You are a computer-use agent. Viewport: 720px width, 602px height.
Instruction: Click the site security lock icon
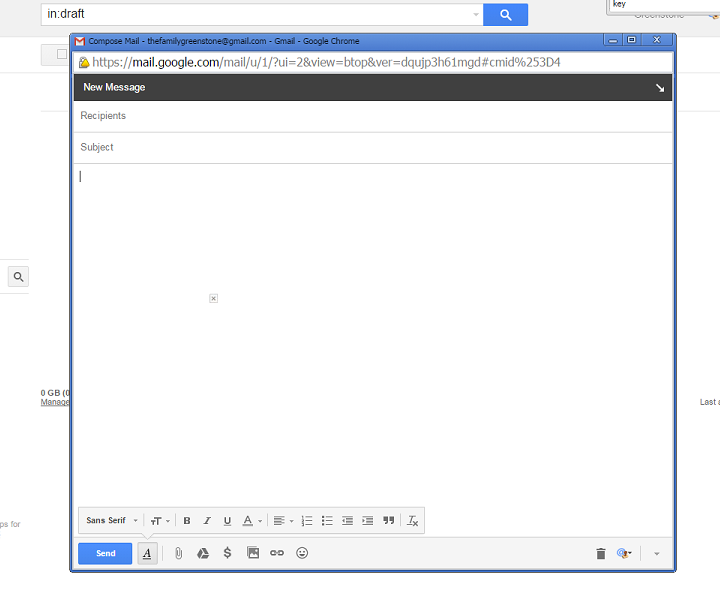(x=84, y=62)
